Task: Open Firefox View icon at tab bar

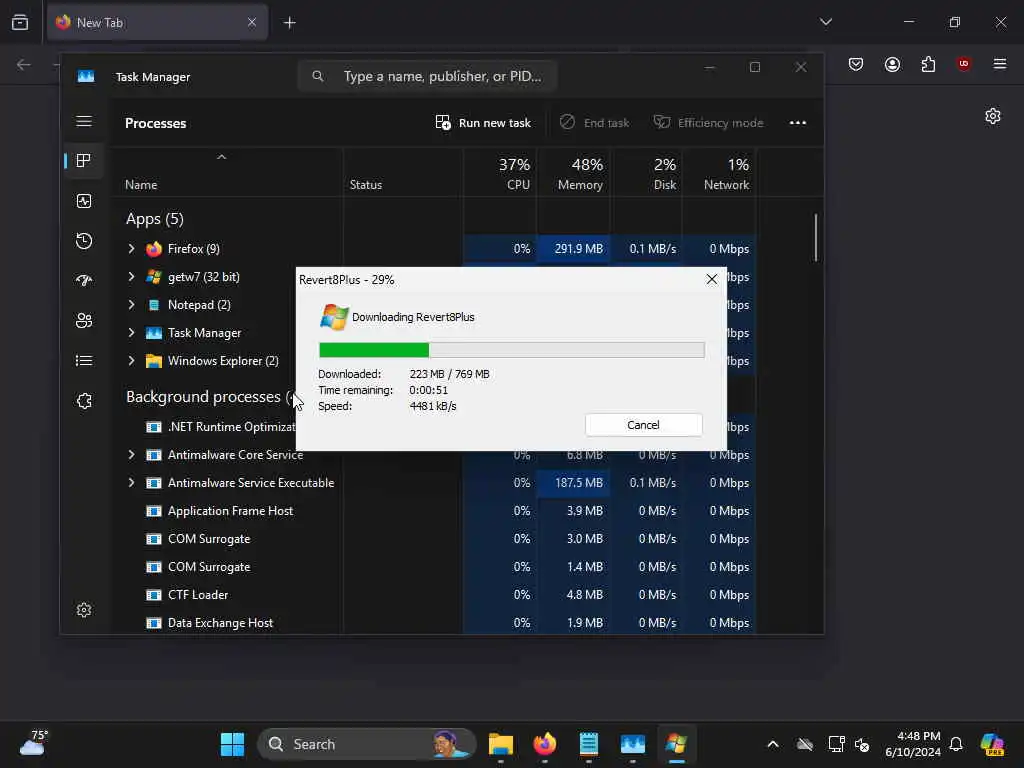Action: point(20,22)
